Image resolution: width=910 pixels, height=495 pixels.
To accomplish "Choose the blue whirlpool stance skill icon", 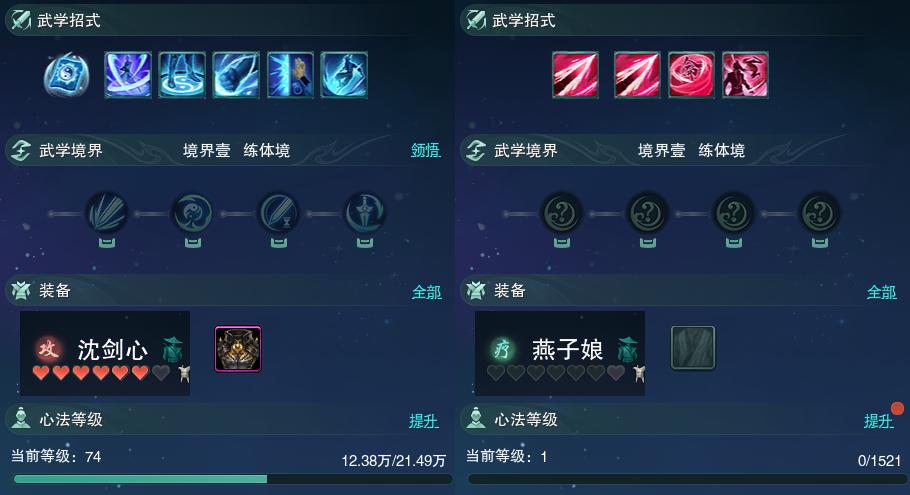I will (182, 75).
